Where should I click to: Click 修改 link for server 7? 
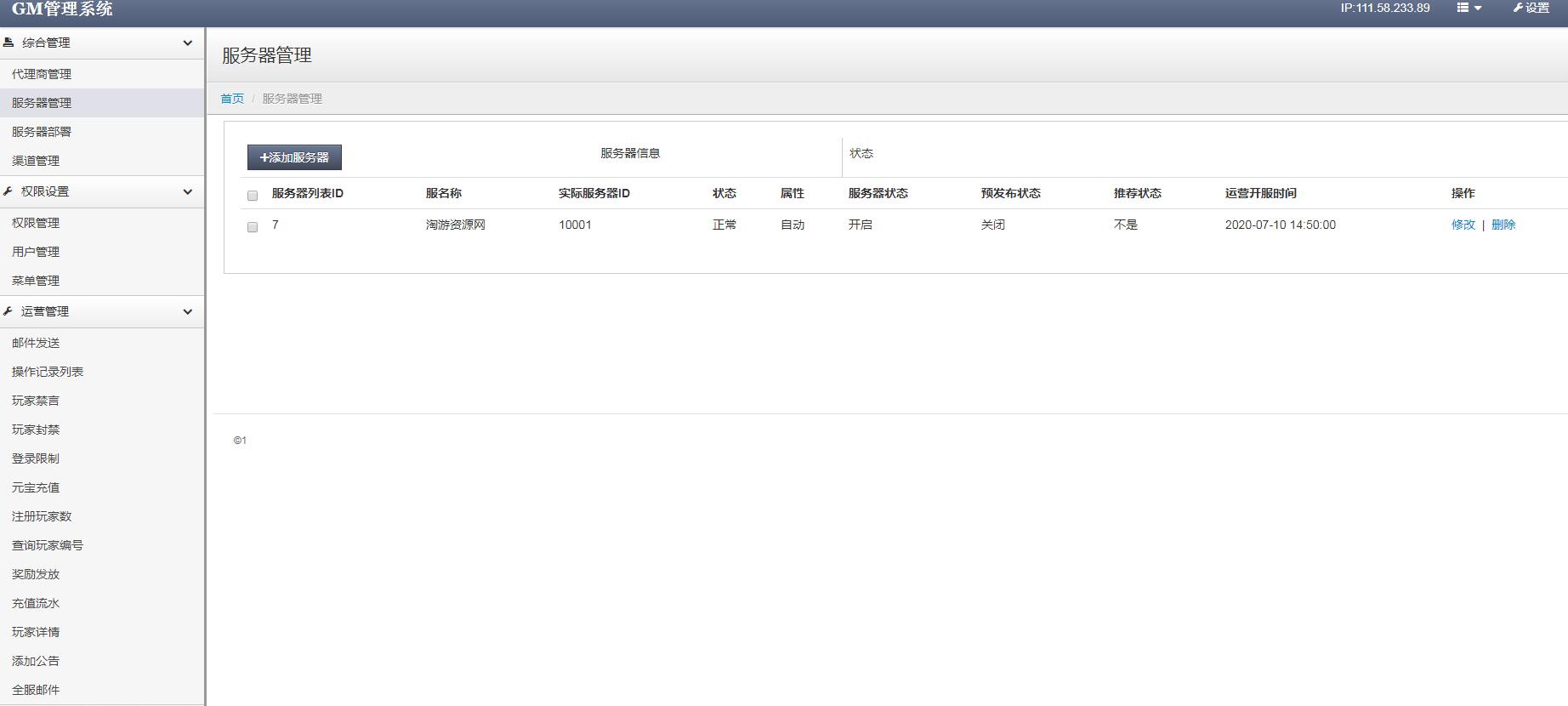coord(1463,225)
